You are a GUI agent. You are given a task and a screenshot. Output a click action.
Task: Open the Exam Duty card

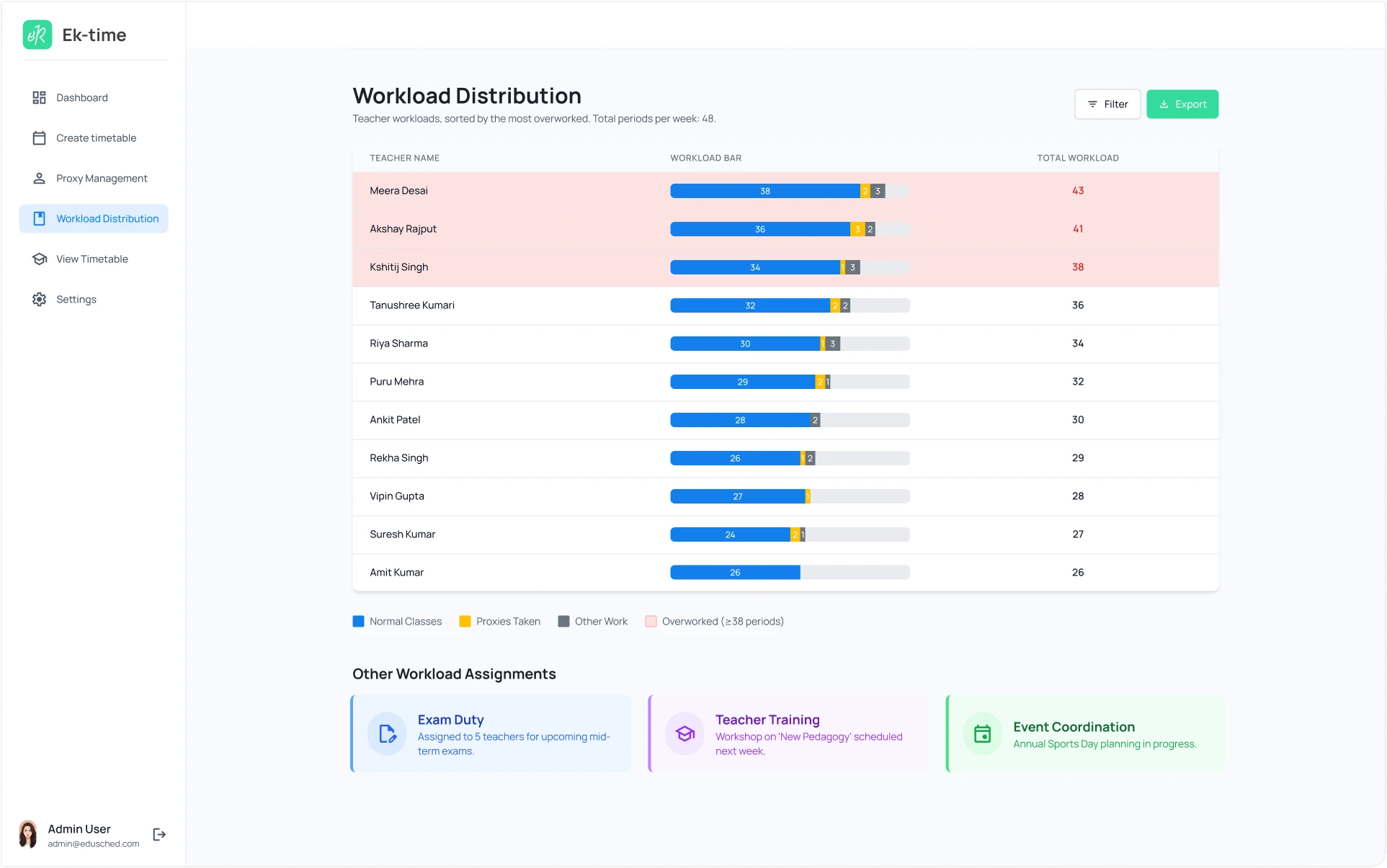(x=491, y=734)
